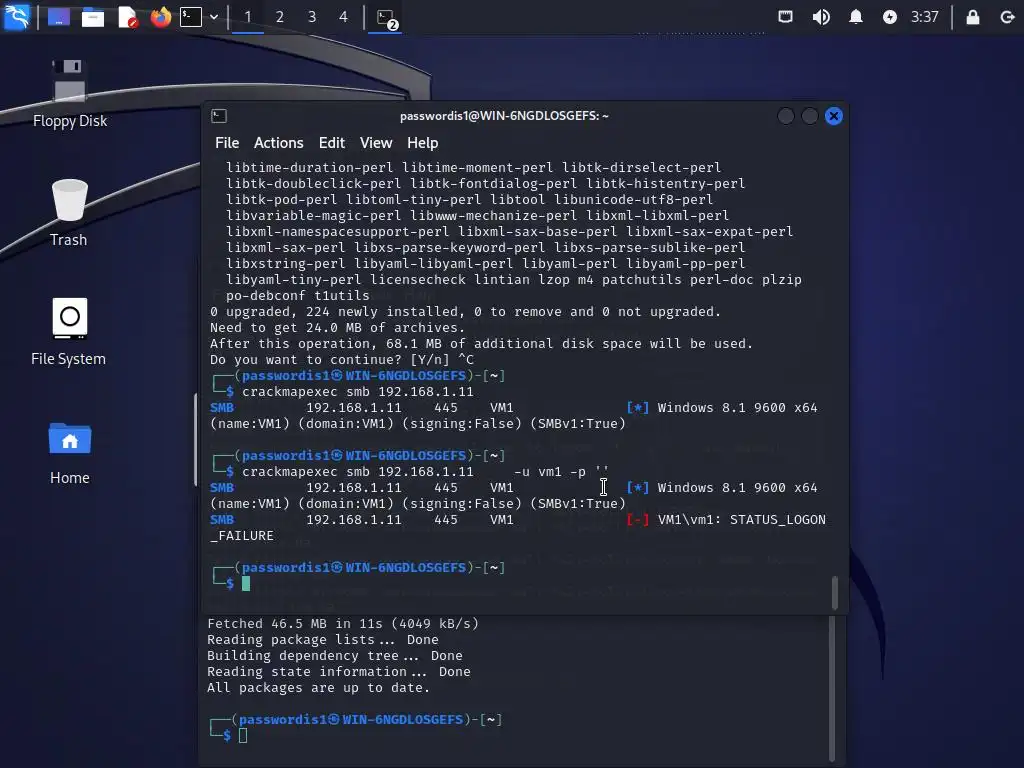Select the Trash desktop icon

[x=69, y=212]
